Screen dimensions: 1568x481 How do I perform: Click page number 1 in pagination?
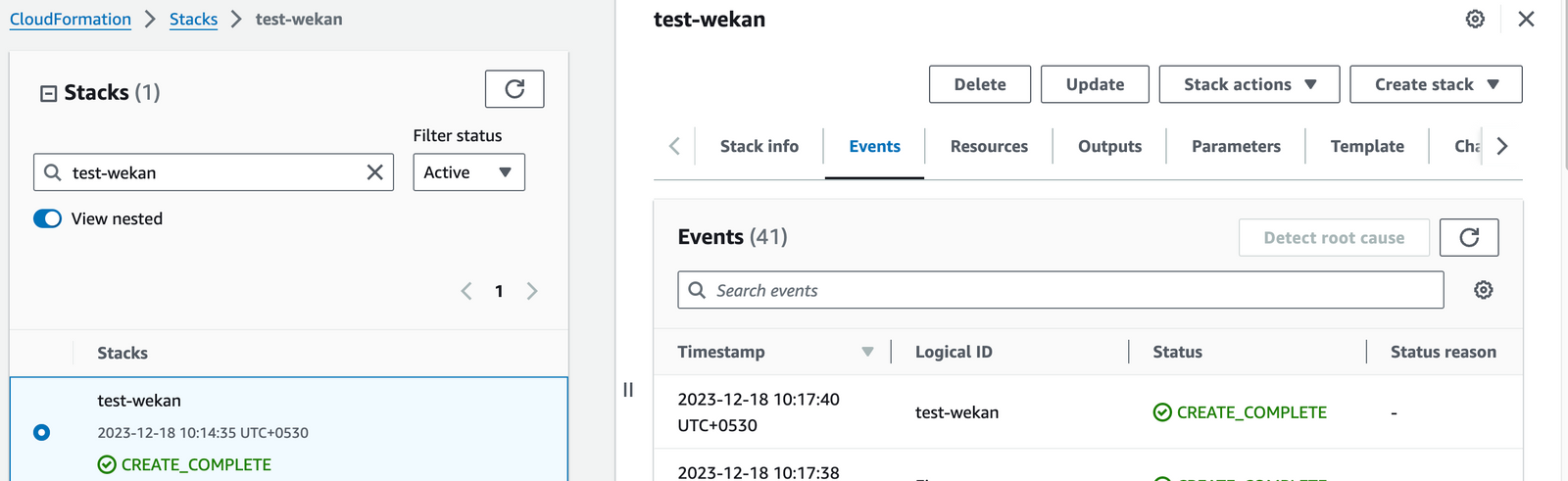pyautogui.click(x=499, y=291)
